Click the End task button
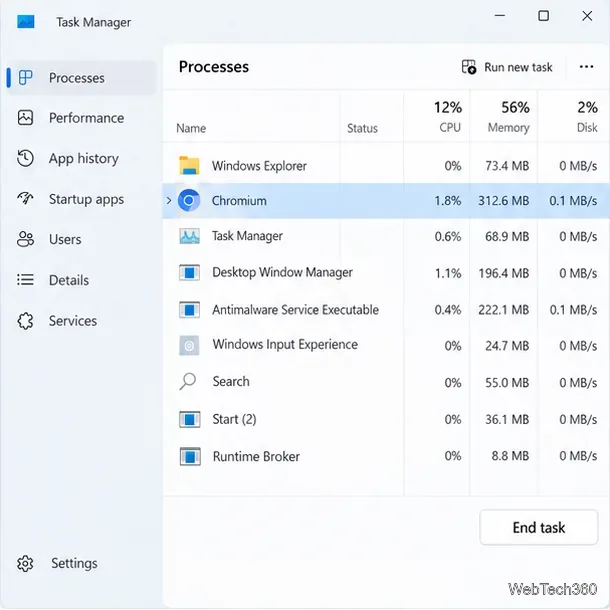Viewport: 610px width, 610px height. coord(539,528)
